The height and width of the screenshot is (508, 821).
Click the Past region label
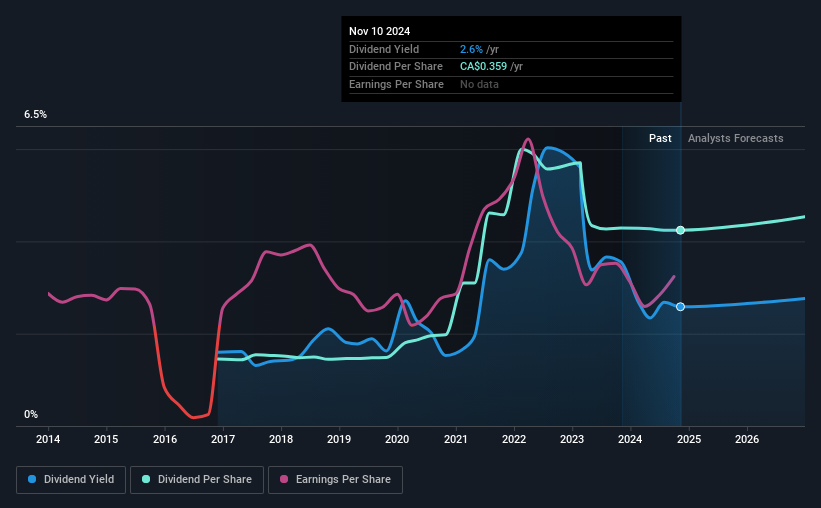660,138
